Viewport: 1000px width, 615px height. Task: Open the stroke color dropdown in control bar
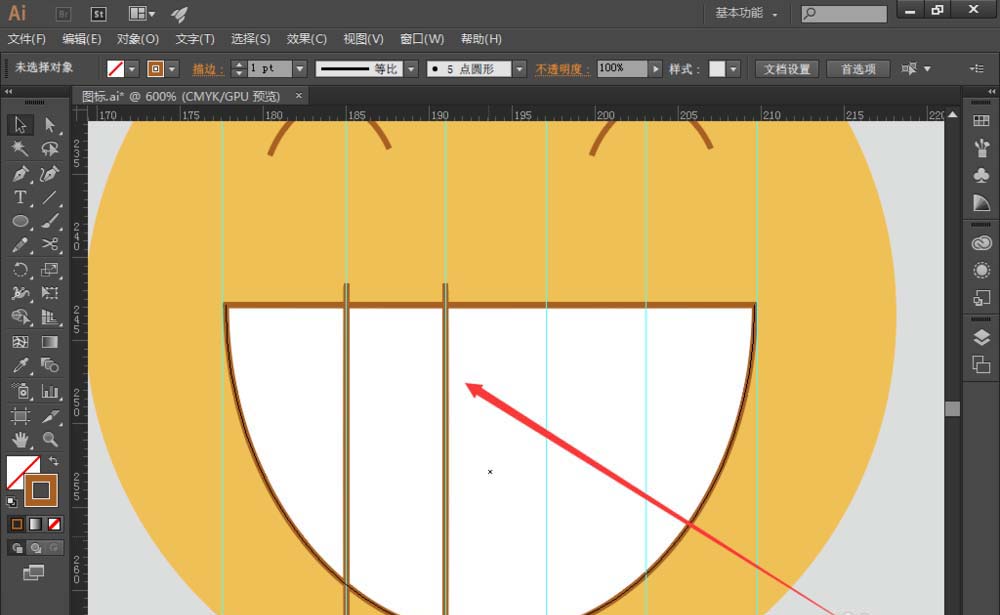coord(172,69)
